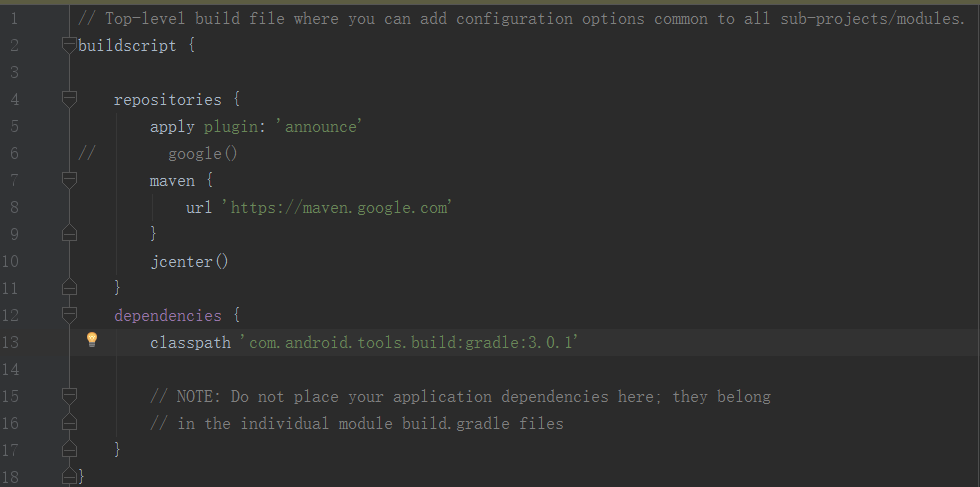980x487 pixels.
Task: Click the top-level comment on line 1
Action: tap(522, 19)
